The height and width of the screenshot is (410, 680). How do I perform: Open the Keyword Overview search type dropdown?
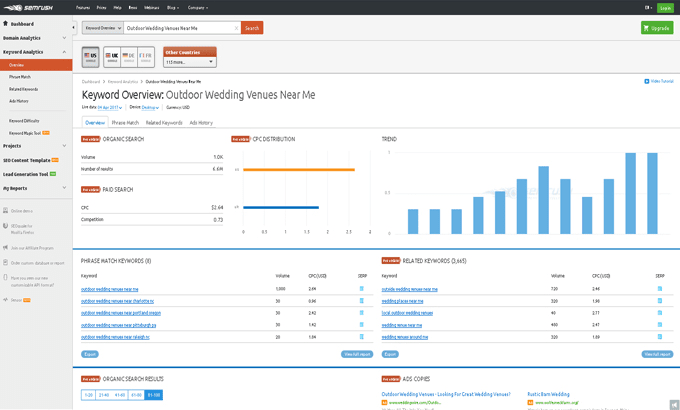[x=102, y=28]
